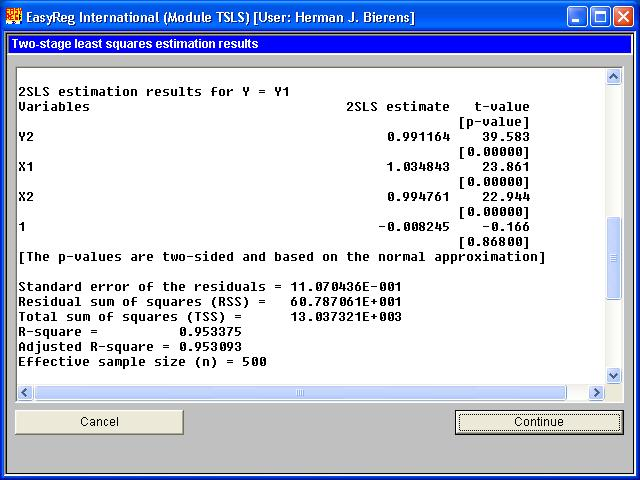Click the Continue button
This screenshot has height=480, width=640.
click(539, 422)
